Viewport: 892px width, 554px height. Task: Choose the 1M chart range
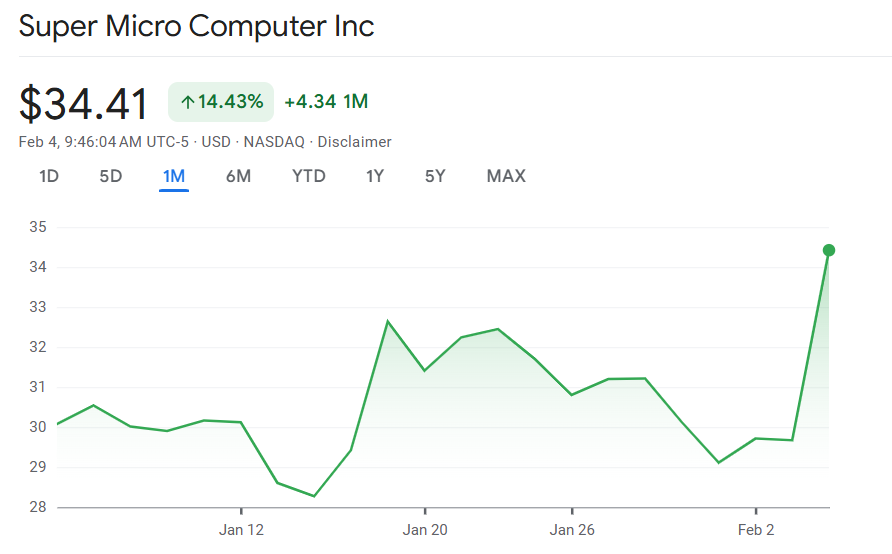174,177
